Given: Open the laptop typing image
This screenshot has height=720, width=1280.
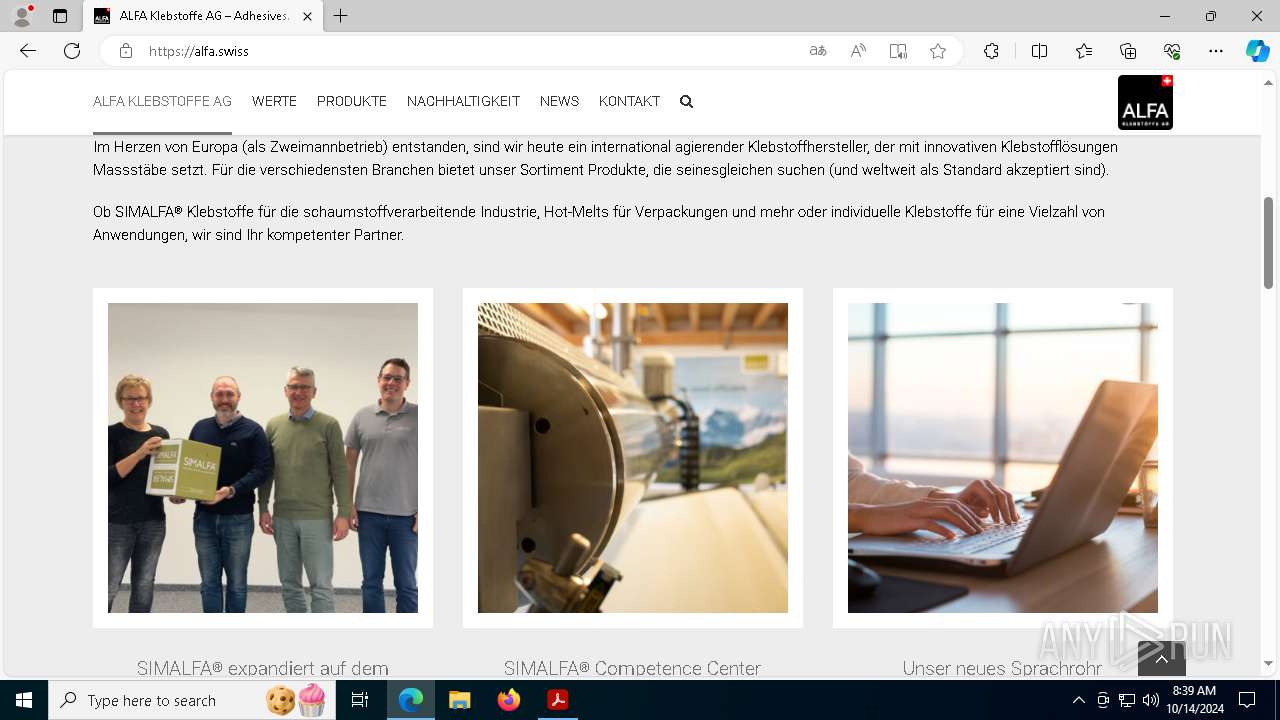Looking at the screenshot, I should pos(1003,458).
